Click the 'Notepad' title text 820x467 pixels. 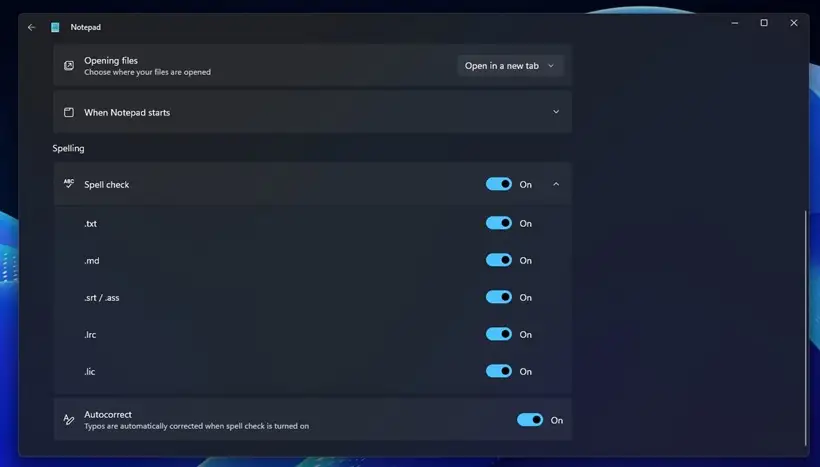click(x=86, y=27)
